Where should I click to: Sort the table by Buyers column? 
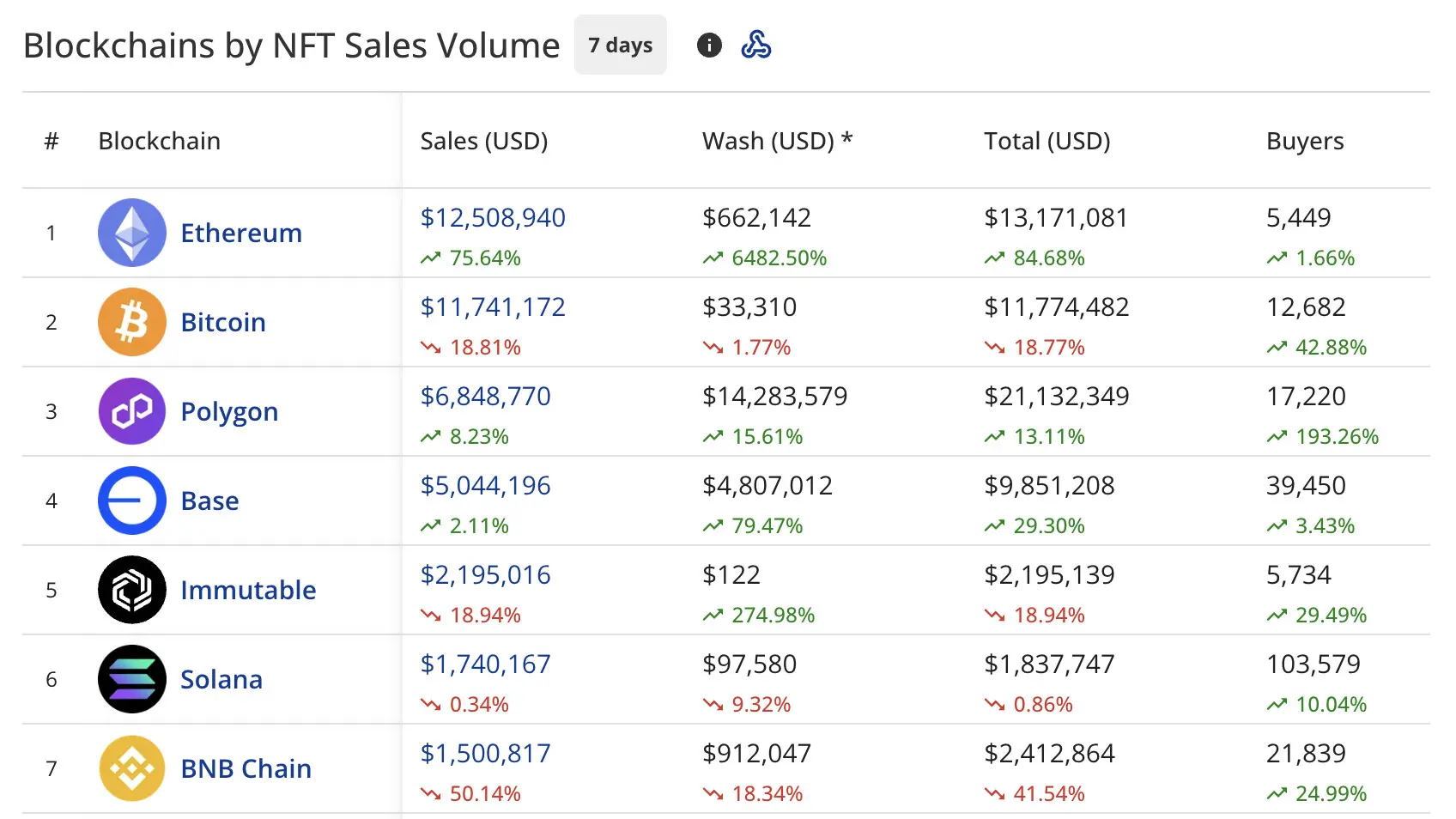pyautogui.click(x=1305, y=141)
